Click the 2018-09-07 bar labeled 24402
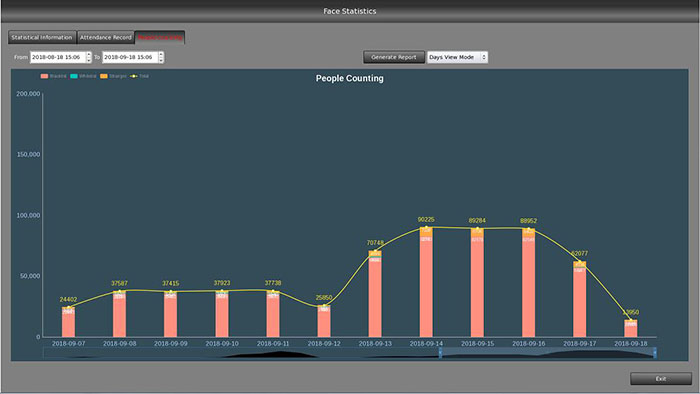Screen dimensions: 700x394 (68, 322)
